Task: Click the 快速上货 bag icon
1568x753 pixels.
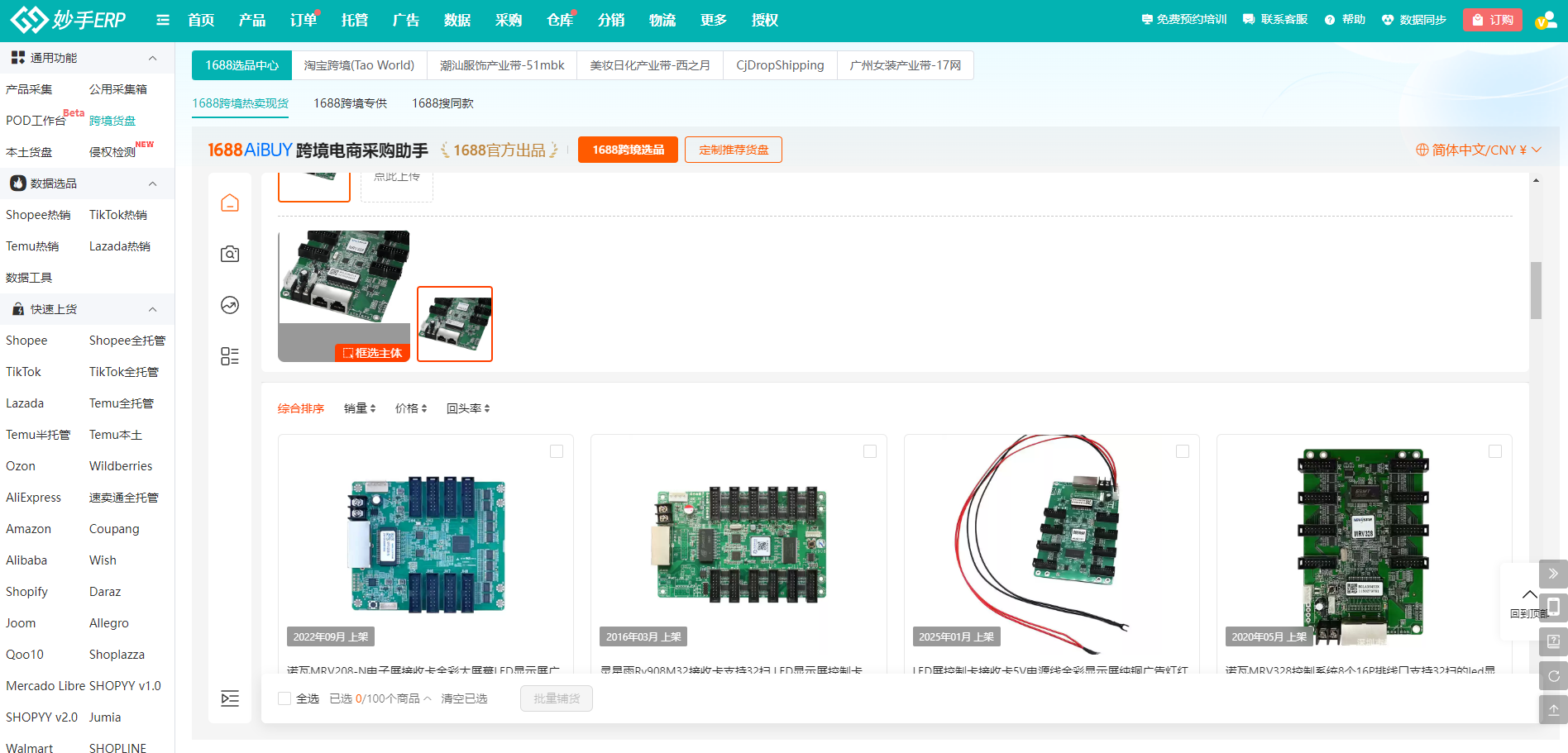Action: (x=18, y=309)
